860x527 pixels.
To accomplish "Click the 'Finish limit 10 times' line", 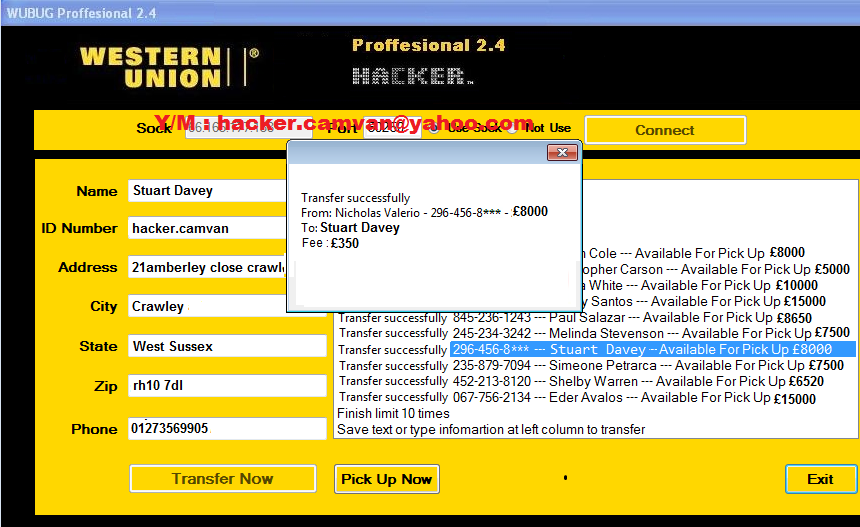I will pos(393,413).
